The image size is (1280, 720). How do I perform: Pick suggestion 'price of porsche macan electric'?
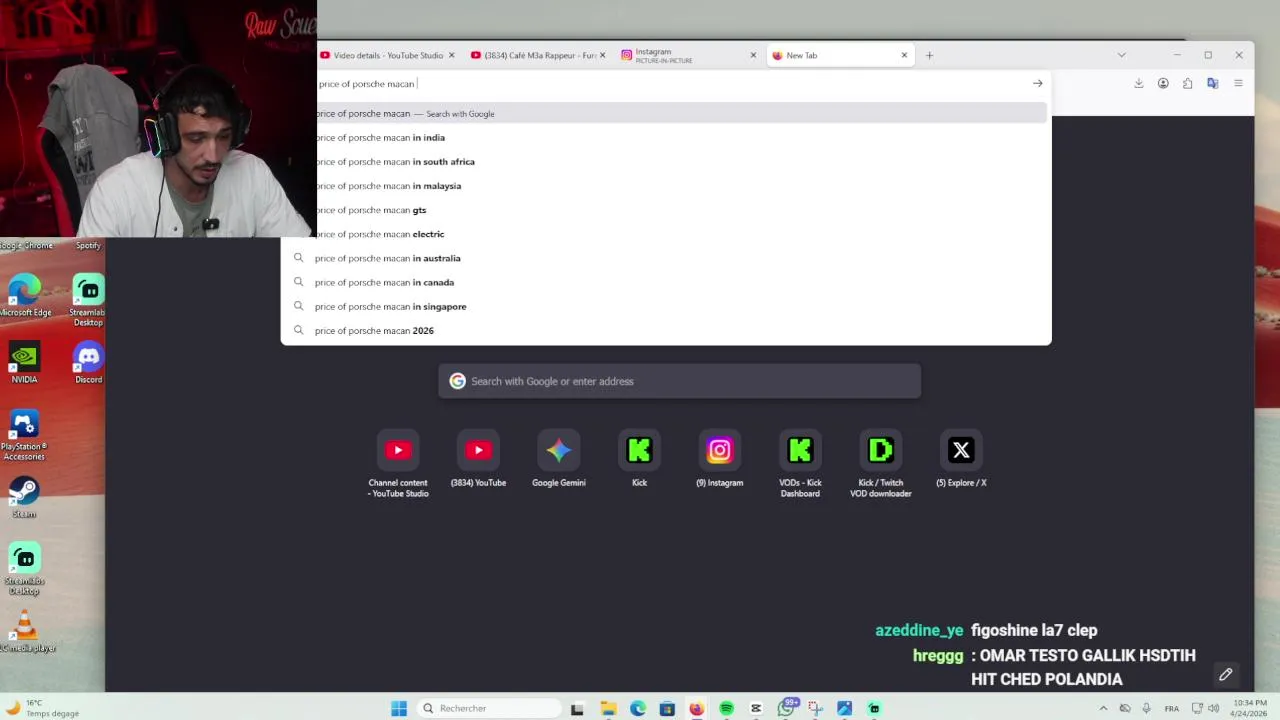(682, 234)
